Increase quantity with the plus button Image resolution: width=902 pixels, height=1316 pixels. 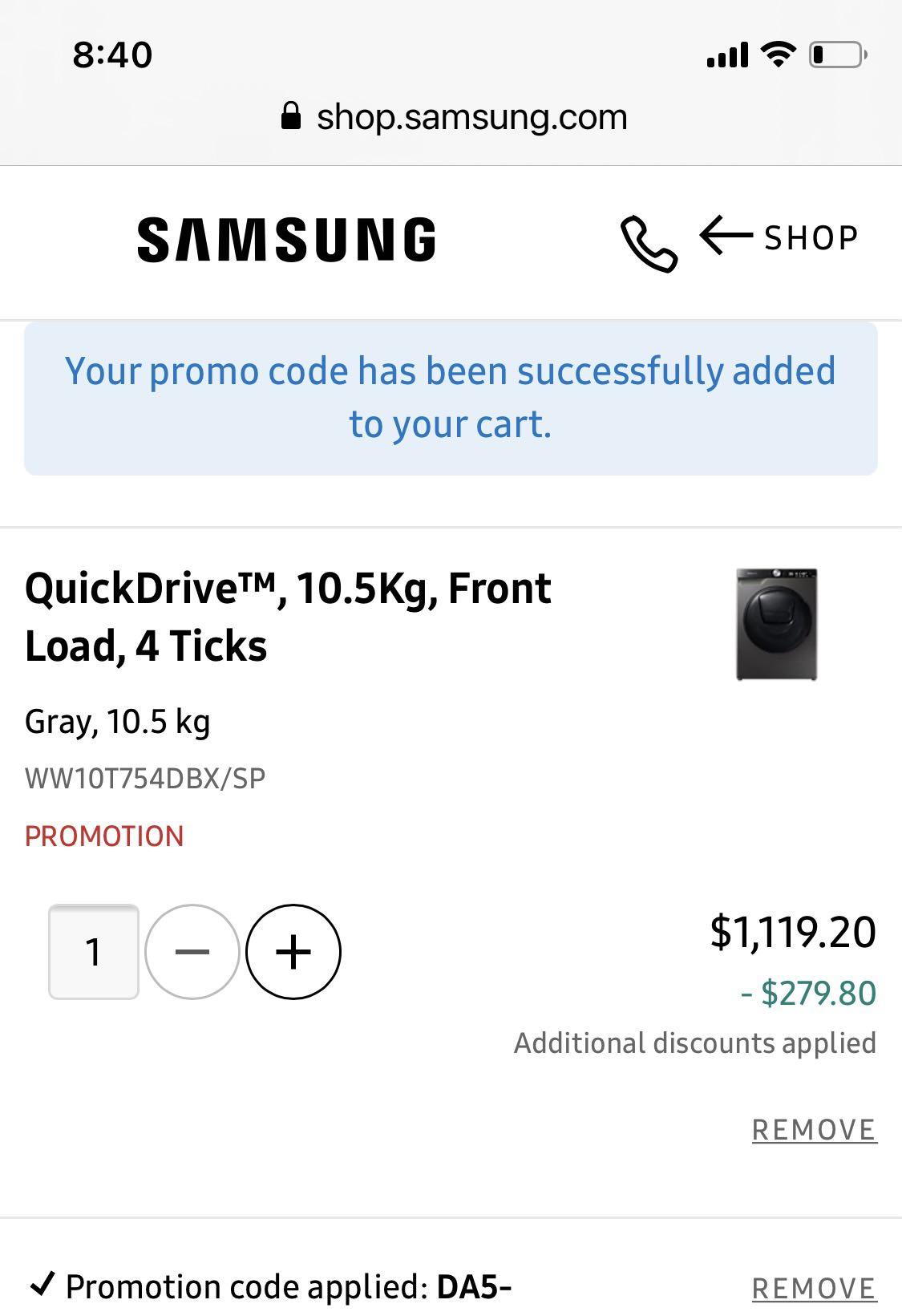[292, 951]
